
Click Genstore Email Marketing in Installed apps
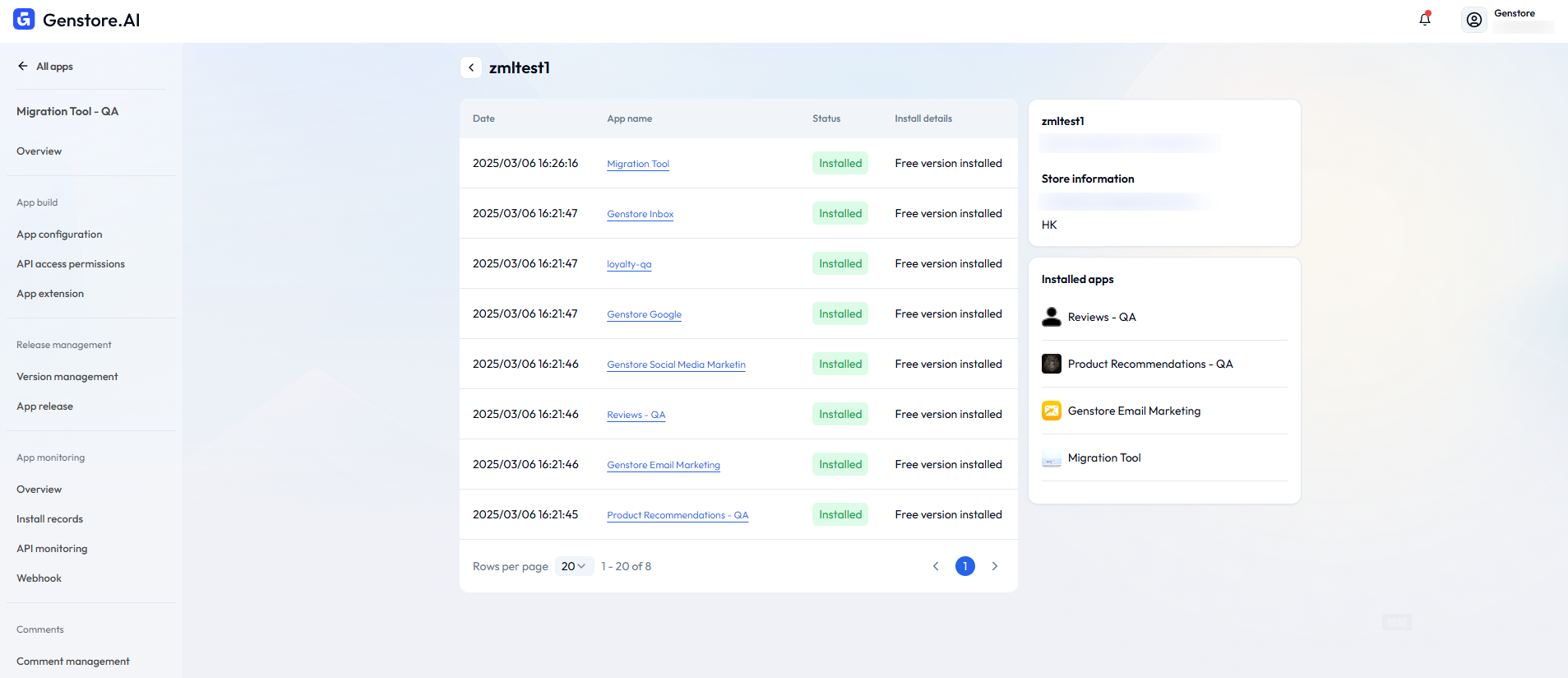(x=1134, y=411)
